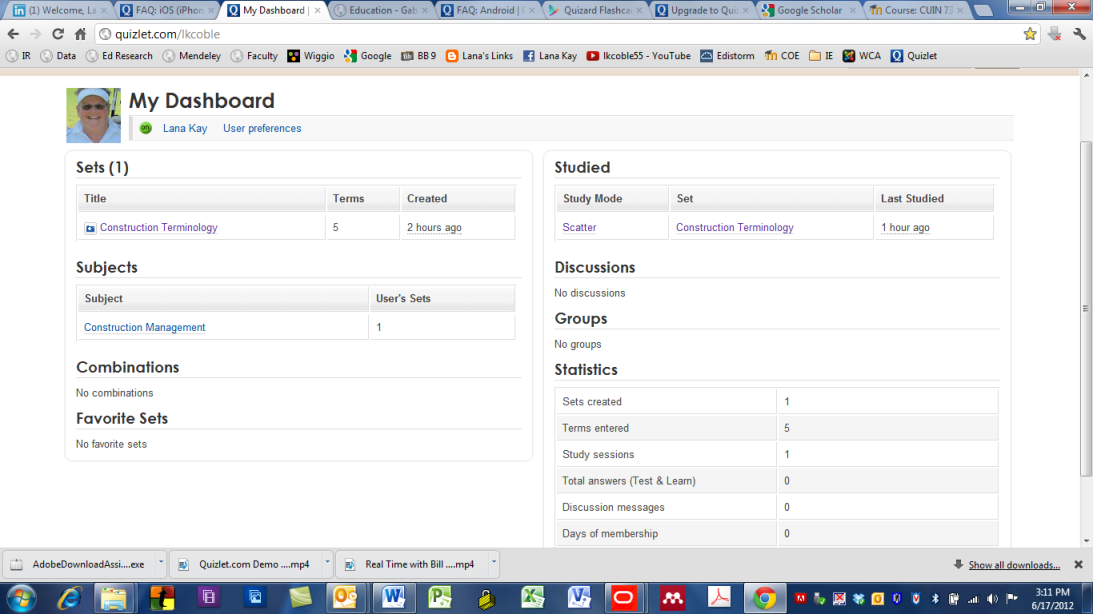Screen dimensions: 1093x614
Task: Open the Wiggio bookmark
Action: tap(311, 56)
